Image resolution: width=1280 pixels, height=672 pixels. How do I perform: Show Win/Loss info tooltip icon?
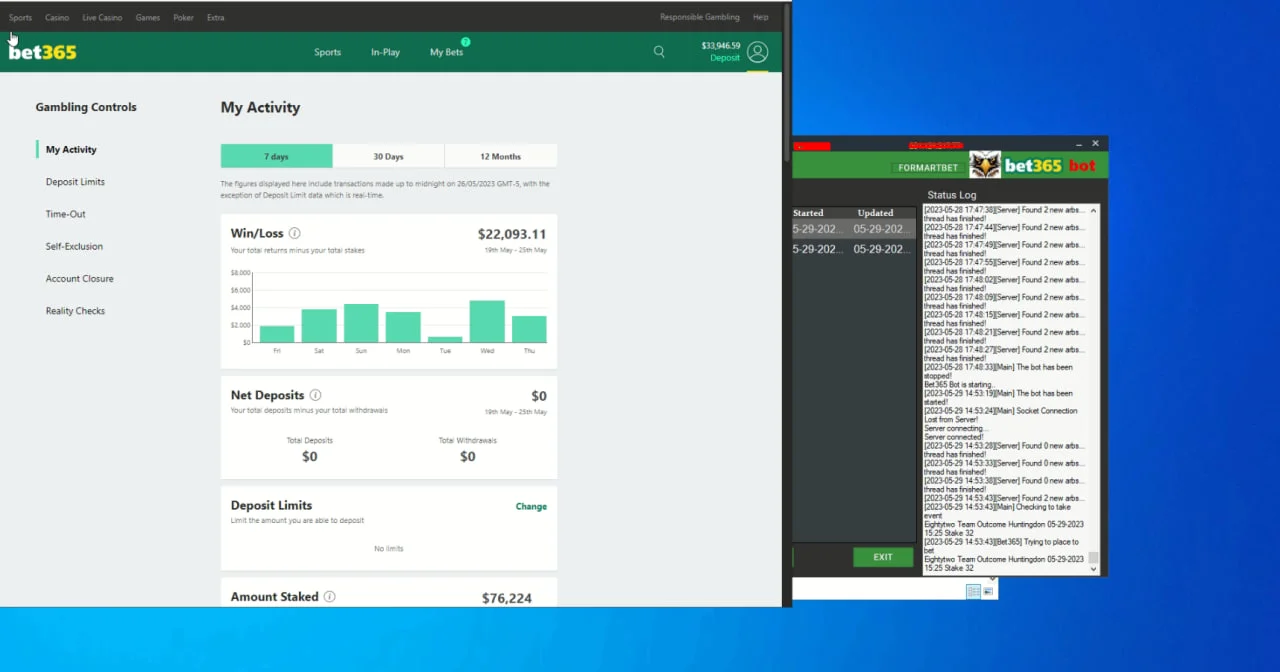(294, 234)
